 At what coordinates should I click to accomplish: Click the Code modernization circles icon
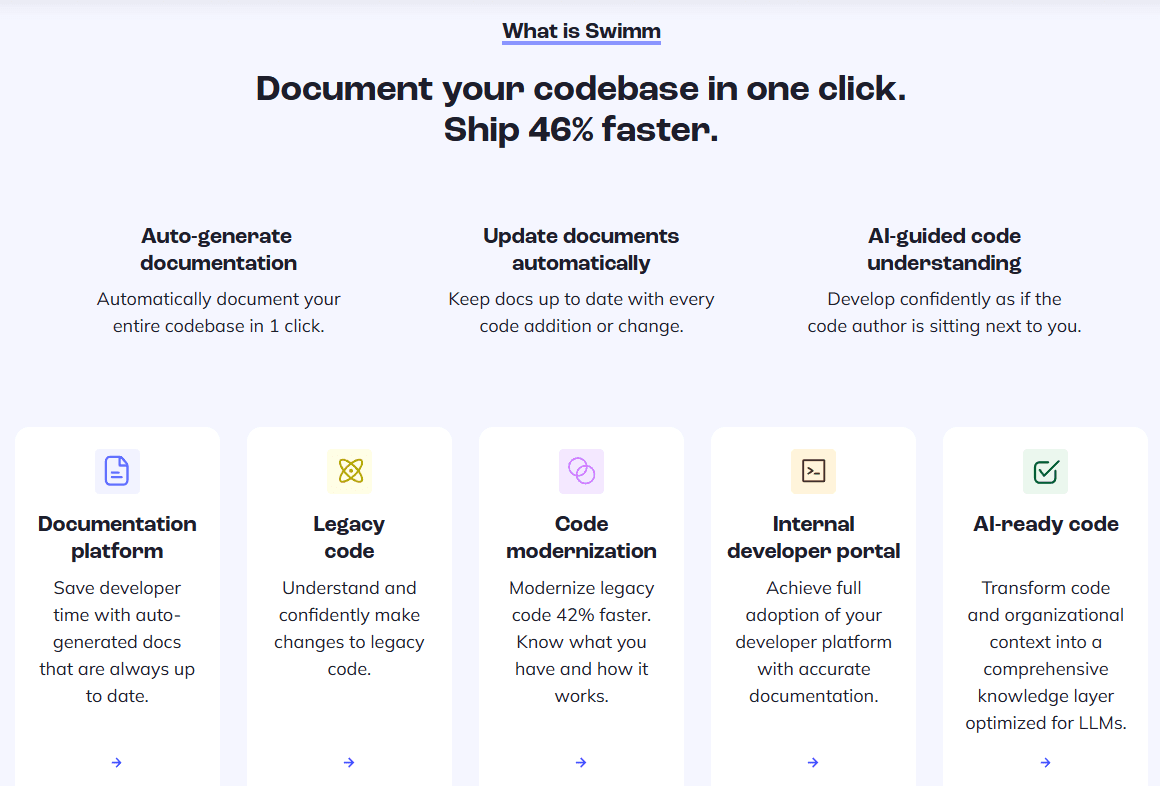point(581,471)
